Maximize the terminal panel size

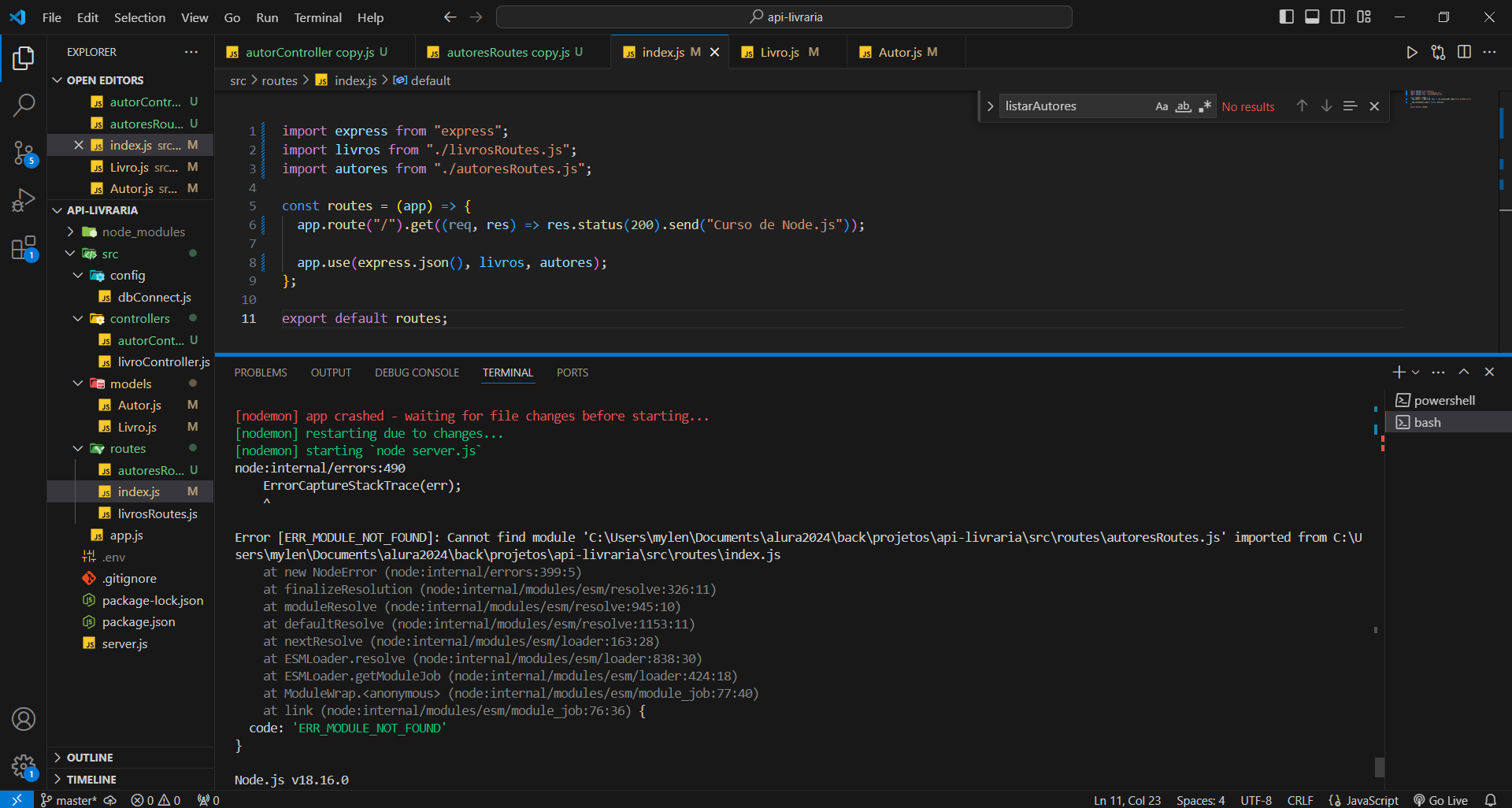[x=1464, y=372]
